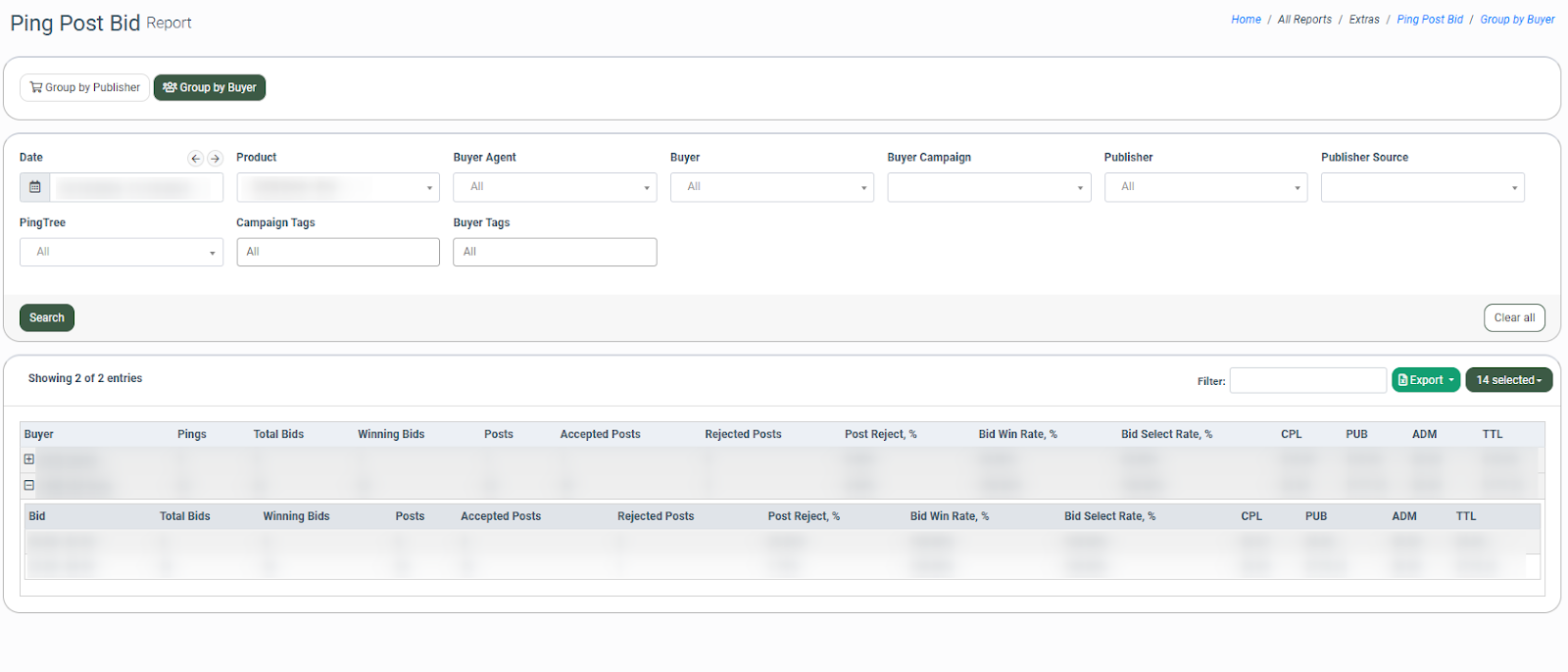Expand the first buyer row plus icon
Screen dimensions: 1568x672
[x=29, y=458]
